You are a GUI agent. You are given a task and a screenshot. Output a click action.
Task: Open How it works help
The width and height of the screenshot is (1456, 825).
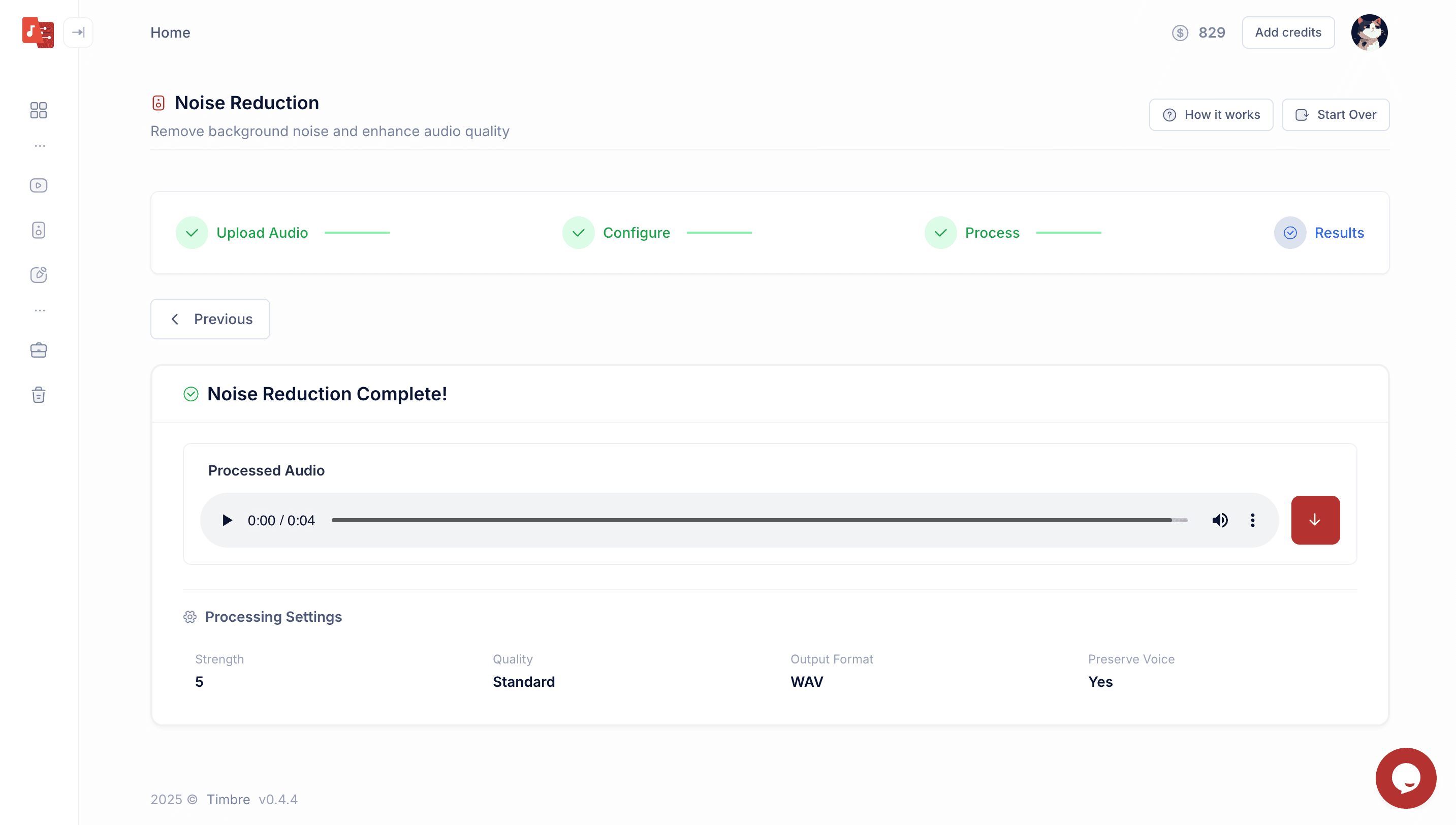point(1211,115)
